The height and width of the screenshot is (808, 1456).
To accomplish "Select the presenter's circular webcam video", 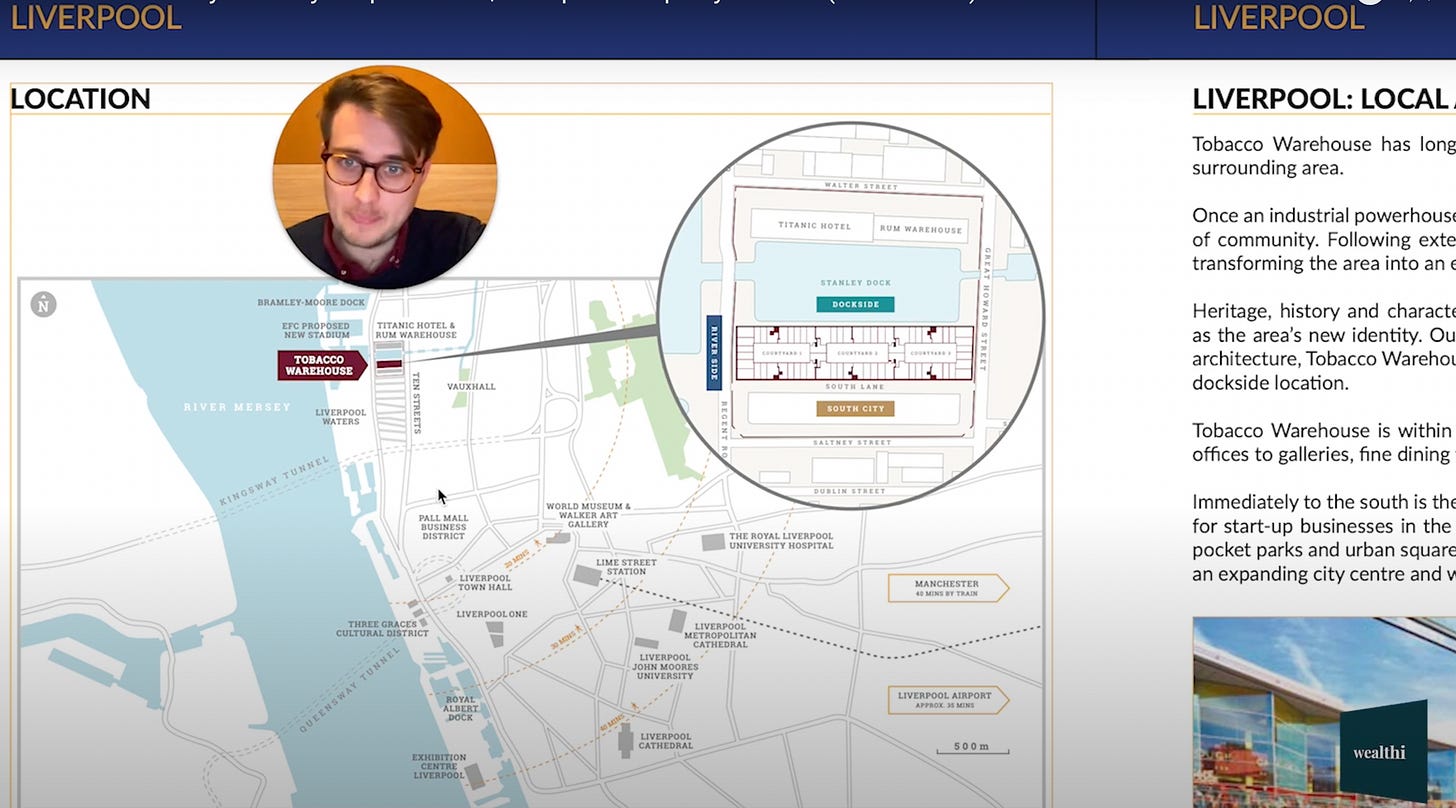I will coord(385,177).
